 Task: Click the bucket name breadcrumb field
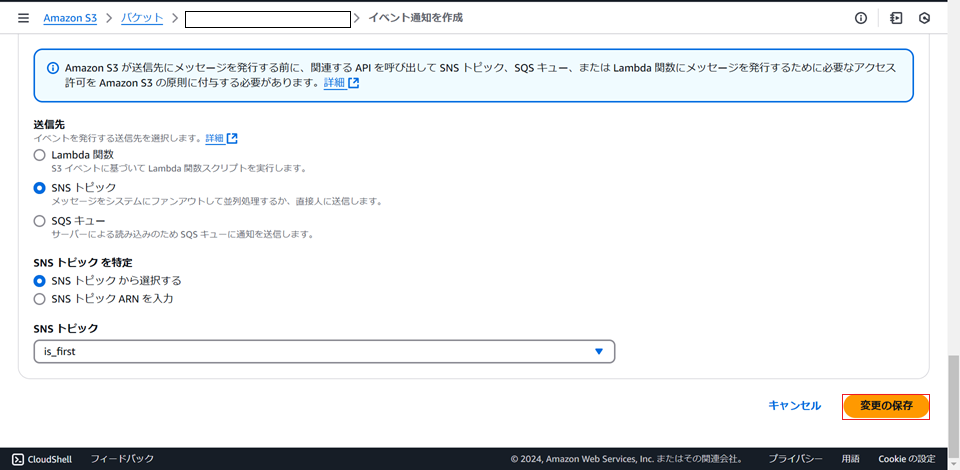point(268,20)
